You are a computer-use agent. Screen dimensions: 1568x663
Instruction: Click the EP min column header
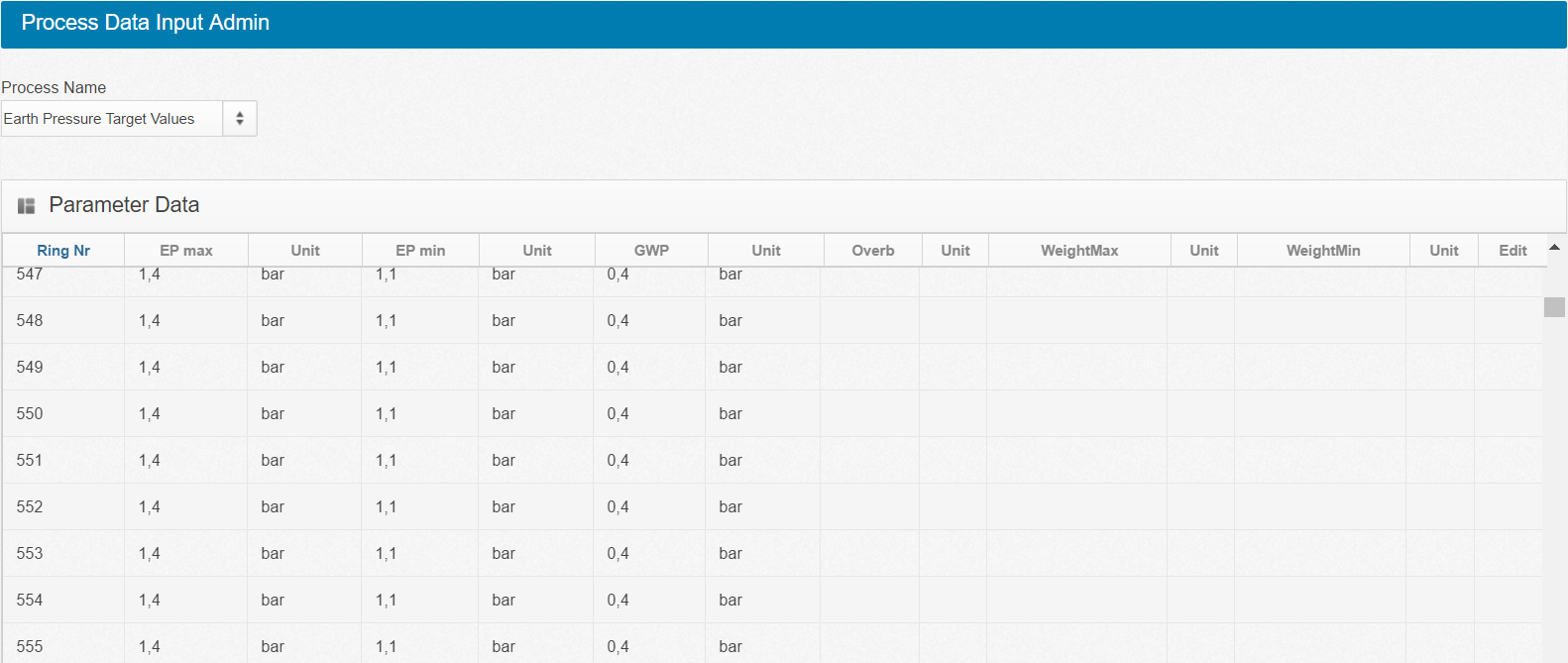point(420,251)
